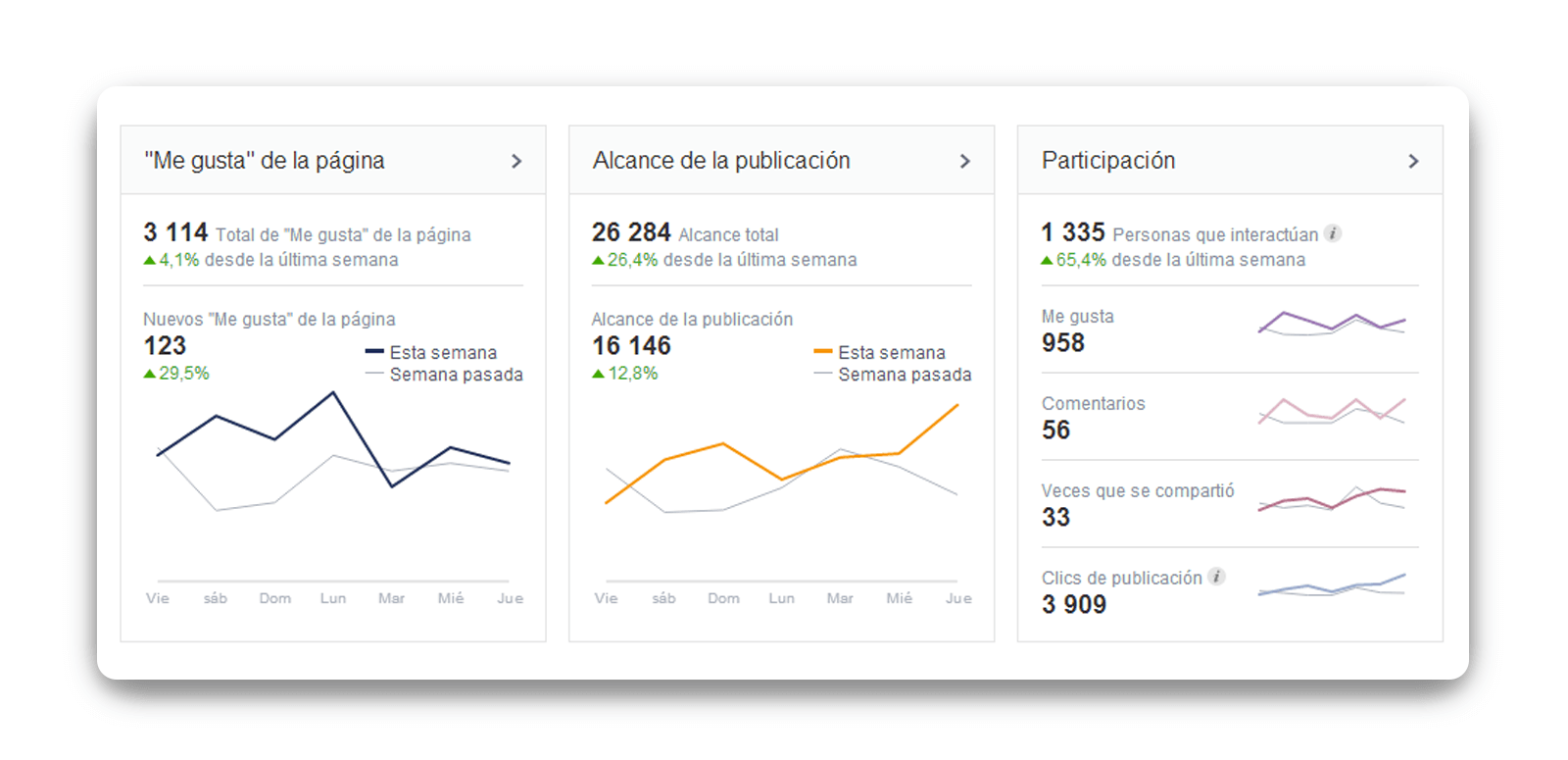This screenshot has width=1568, height=760.
Task: Click Jue axis label in reach chart
Action: tap(958, 598)
